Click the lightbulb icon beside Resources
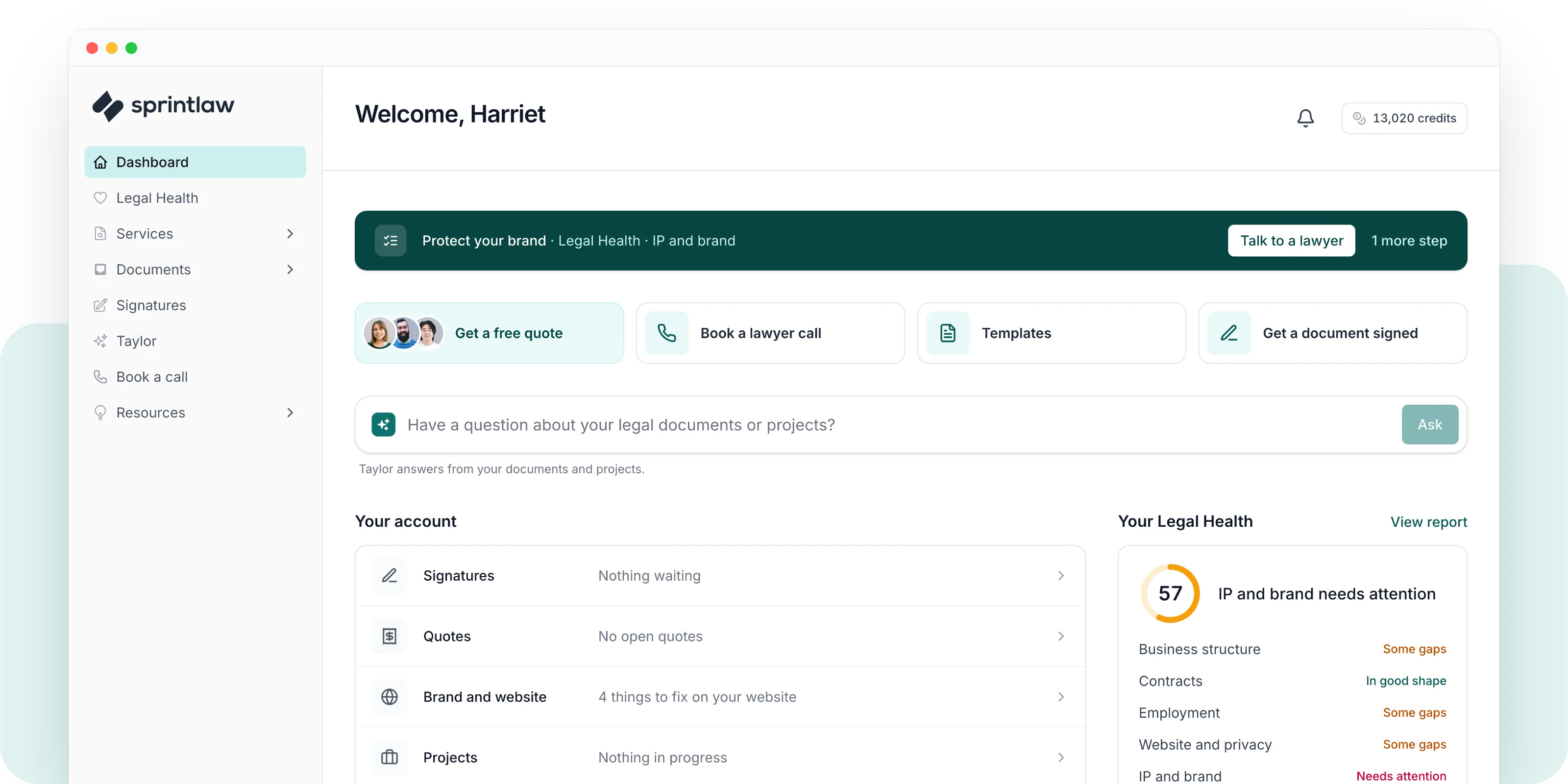1568x784 pixels. point(100,413)
